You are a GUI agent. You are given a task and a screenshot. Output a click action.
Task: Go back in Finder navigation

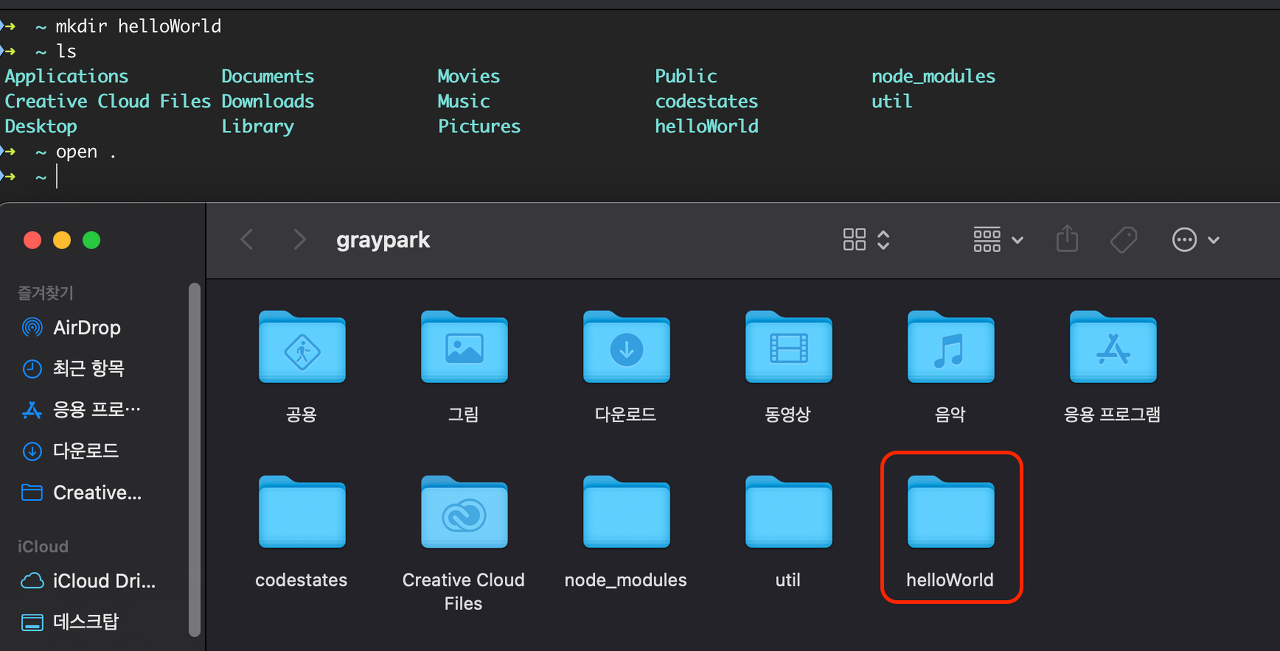[x=247, y=240]
